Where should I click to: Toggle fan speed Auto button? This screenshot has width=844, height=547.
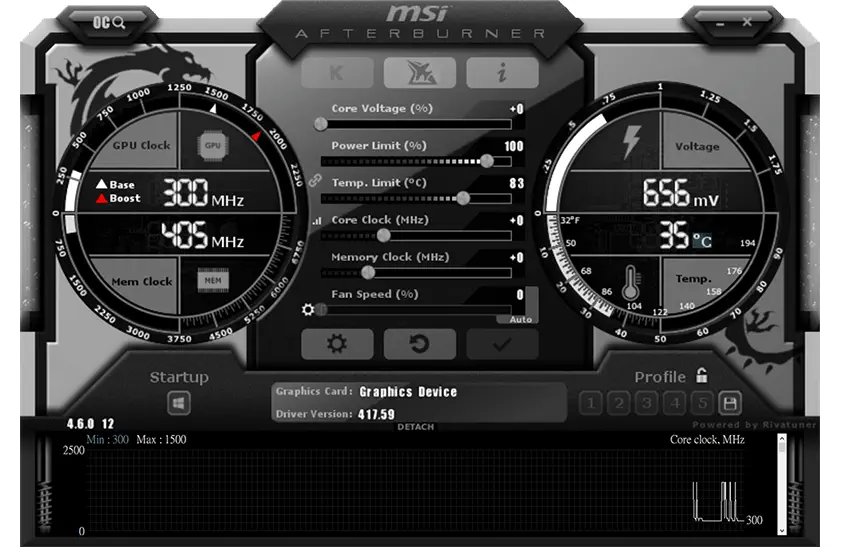[521, 319]
